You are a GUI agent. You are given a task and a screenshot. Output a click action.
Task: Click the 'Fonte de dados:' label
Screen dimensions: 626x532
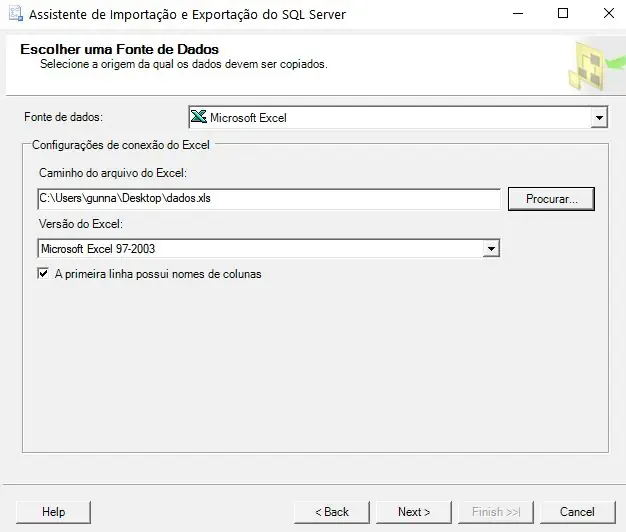coord(63,117)
